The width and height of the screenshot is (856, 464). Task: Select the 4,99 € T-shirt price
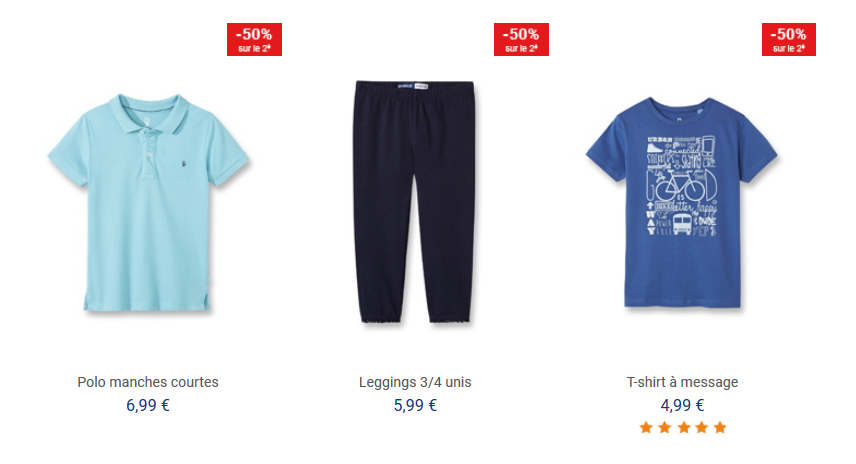click(682, 405)
